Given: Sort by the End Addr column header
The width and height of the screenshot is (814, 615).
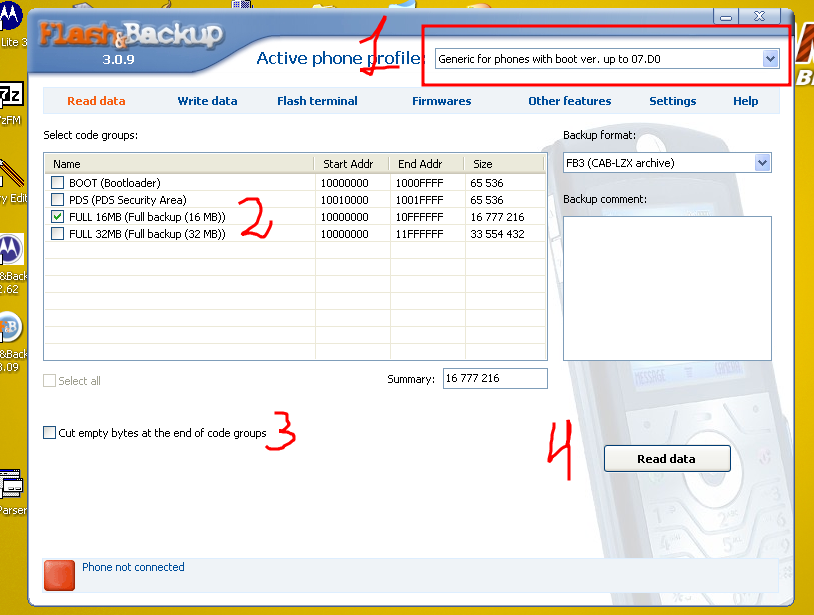Looking at the screenshot, I should (x=426, y=164).
